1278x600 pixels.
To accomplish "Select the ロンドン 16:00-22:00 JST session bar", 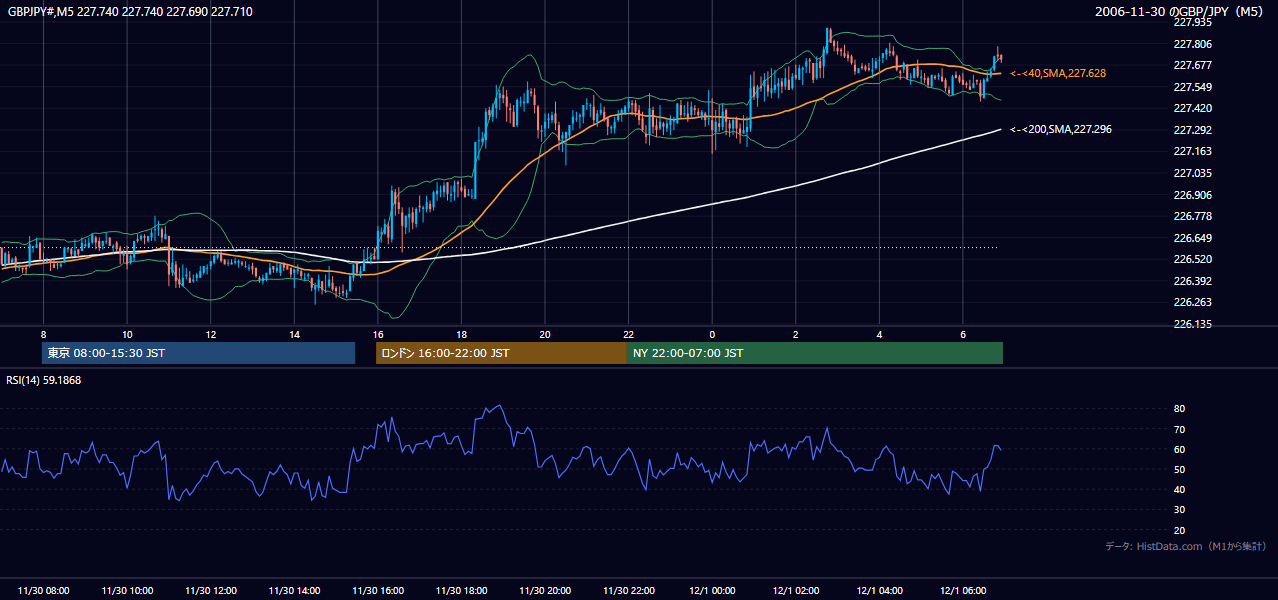I will pyautogui.click(x=501, y=353).
